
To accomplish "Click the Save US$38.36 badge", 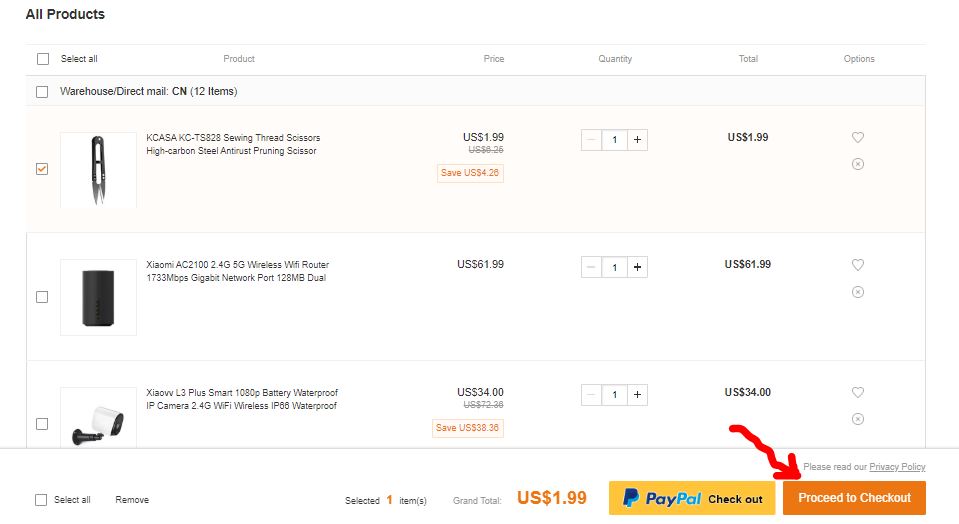I will 467,428.
